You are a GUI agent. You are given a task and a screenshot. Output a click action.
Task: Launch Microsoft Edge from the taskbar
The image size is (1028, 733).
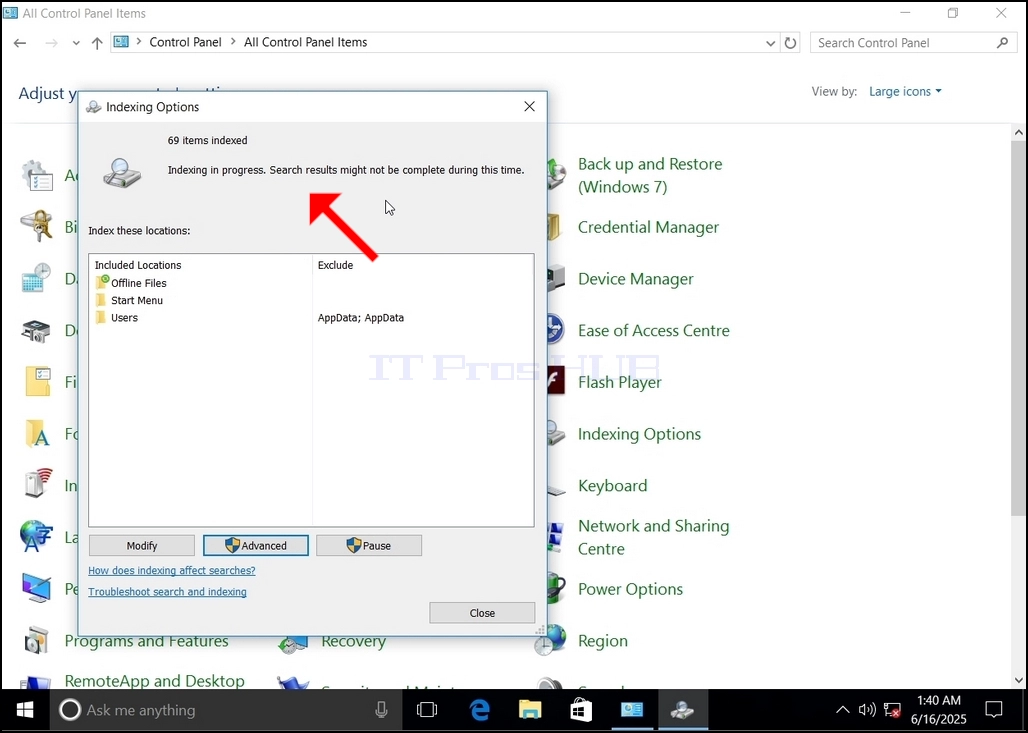[x=480, y=710]
